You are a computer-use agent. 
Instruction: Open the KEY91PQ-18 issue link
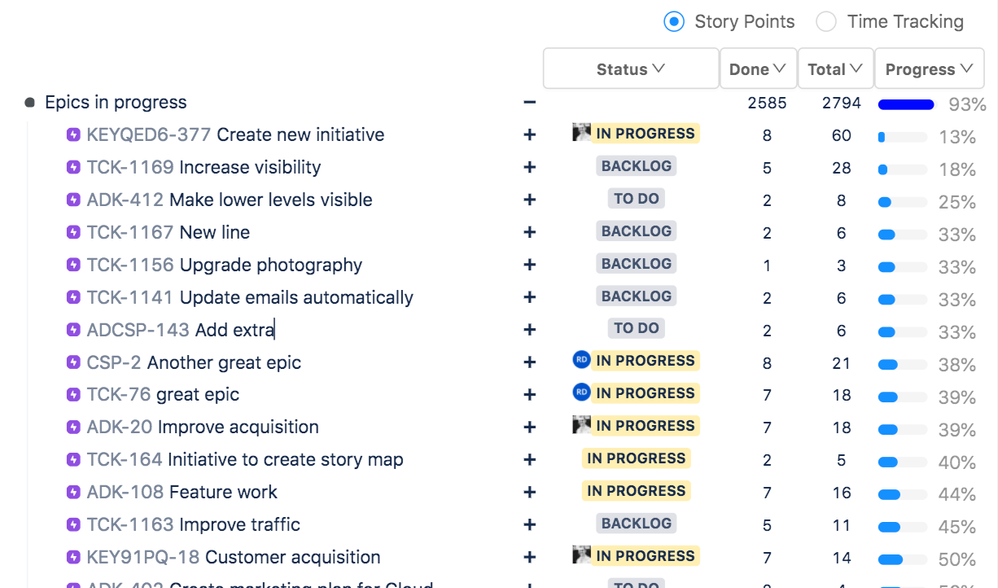[143, 557]
